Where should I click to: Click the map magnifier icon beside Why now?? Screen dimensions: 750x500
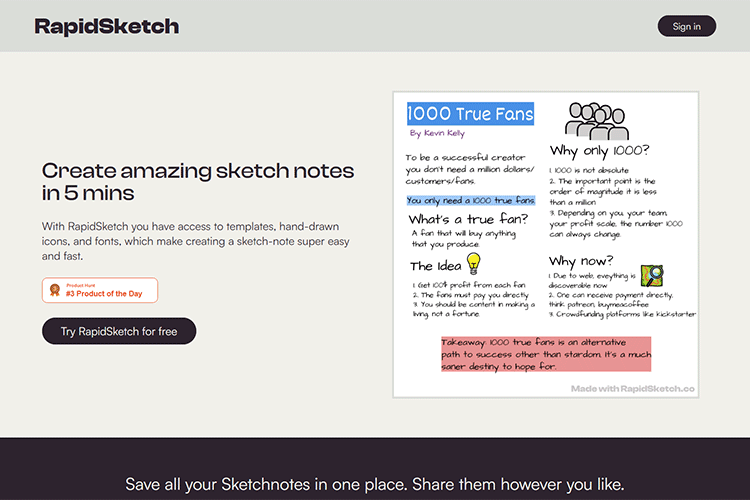[652, 275]
